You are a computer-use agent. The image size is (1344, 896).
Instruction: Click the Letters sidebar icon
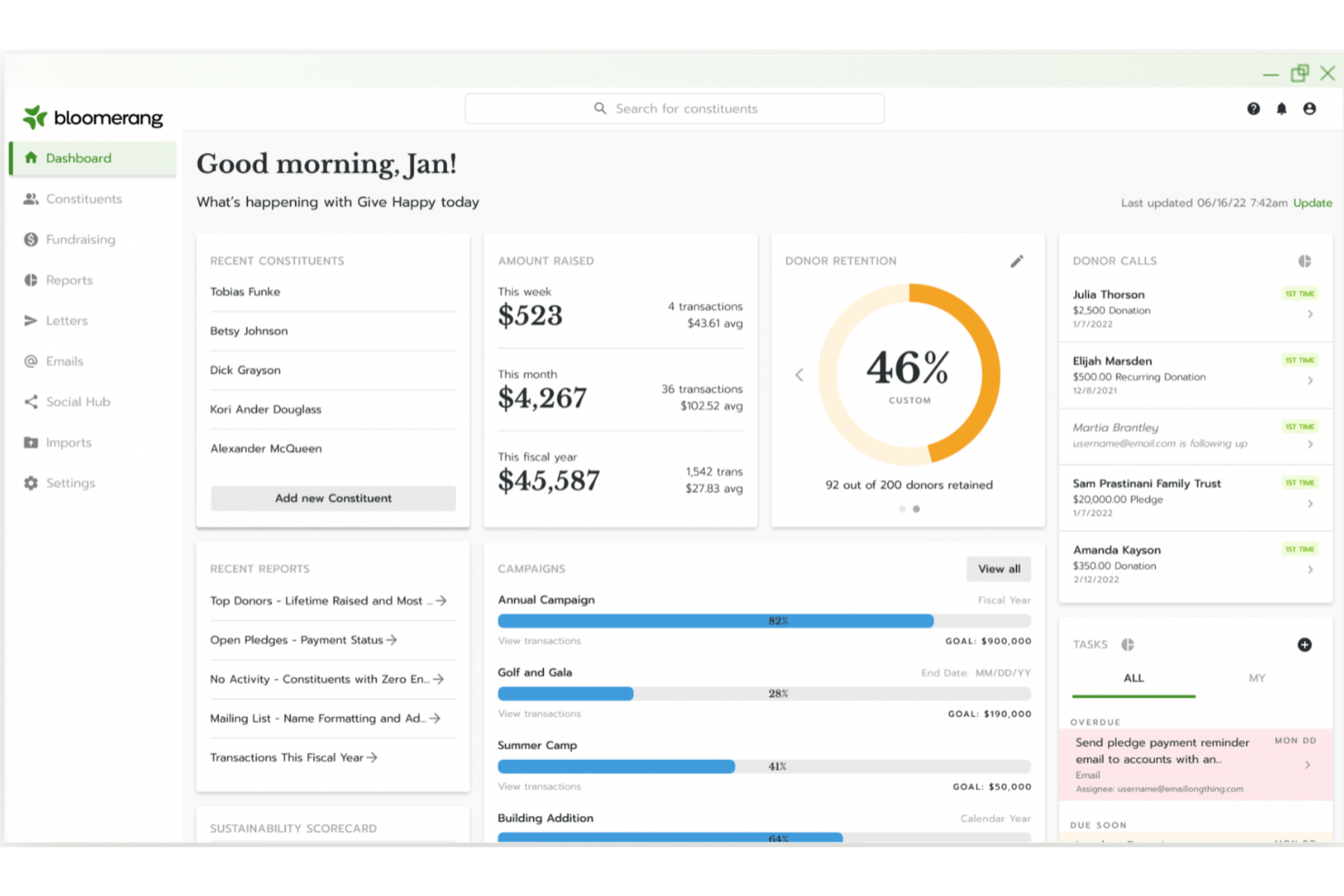click(66, 320)
